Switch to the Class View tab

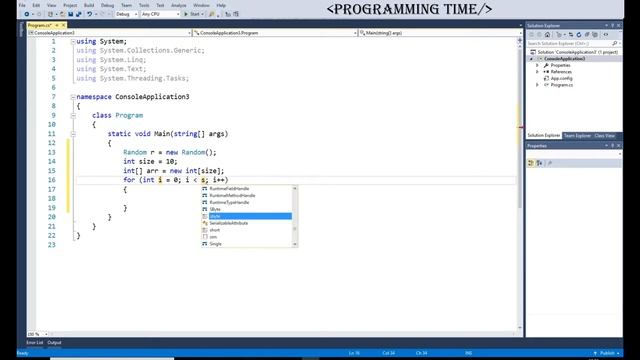pos(604,136)
